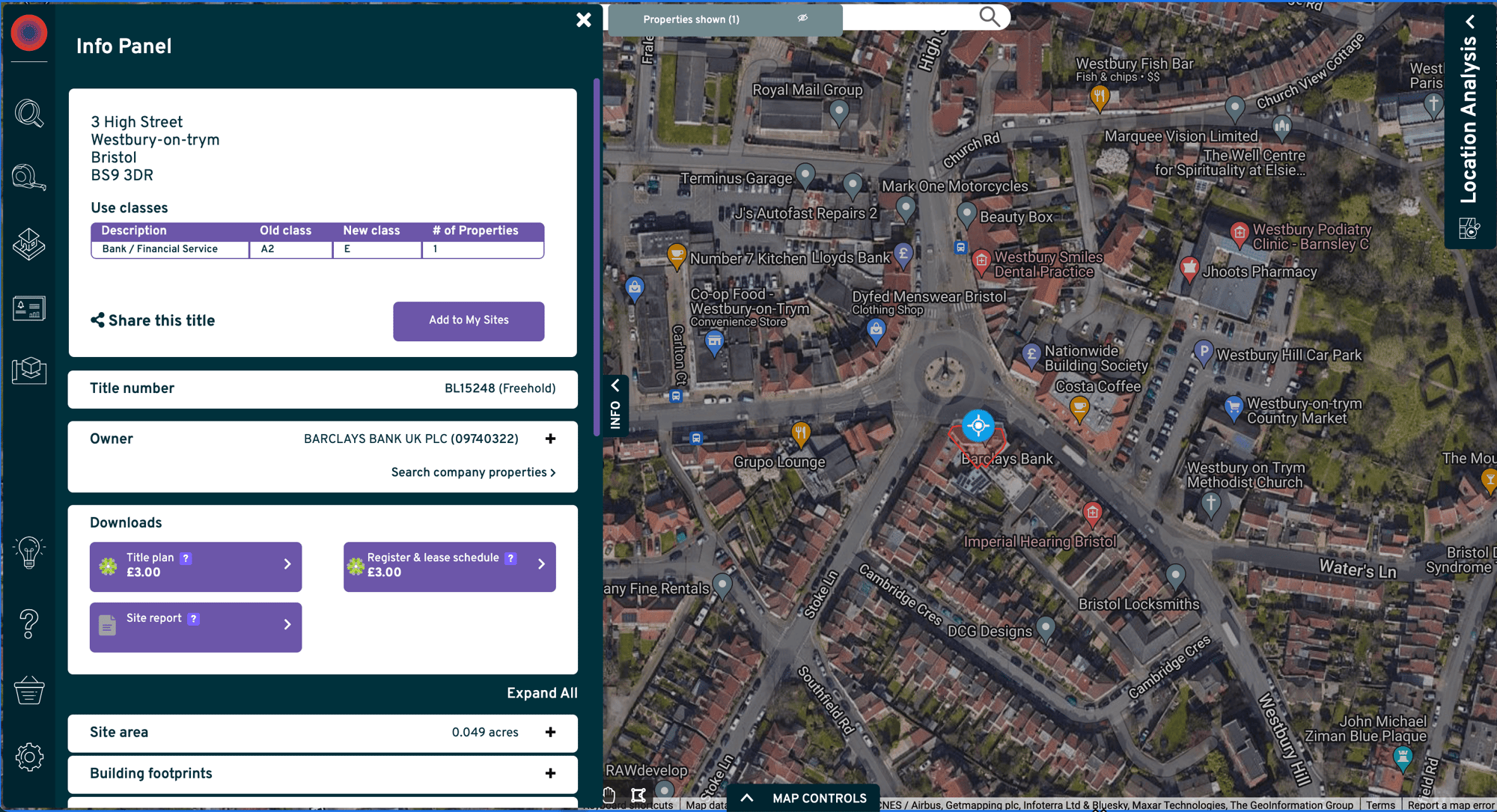Click the Westbury Fish Bar pin
This screenshot has height=812, width=1497.
point(1100,97)
